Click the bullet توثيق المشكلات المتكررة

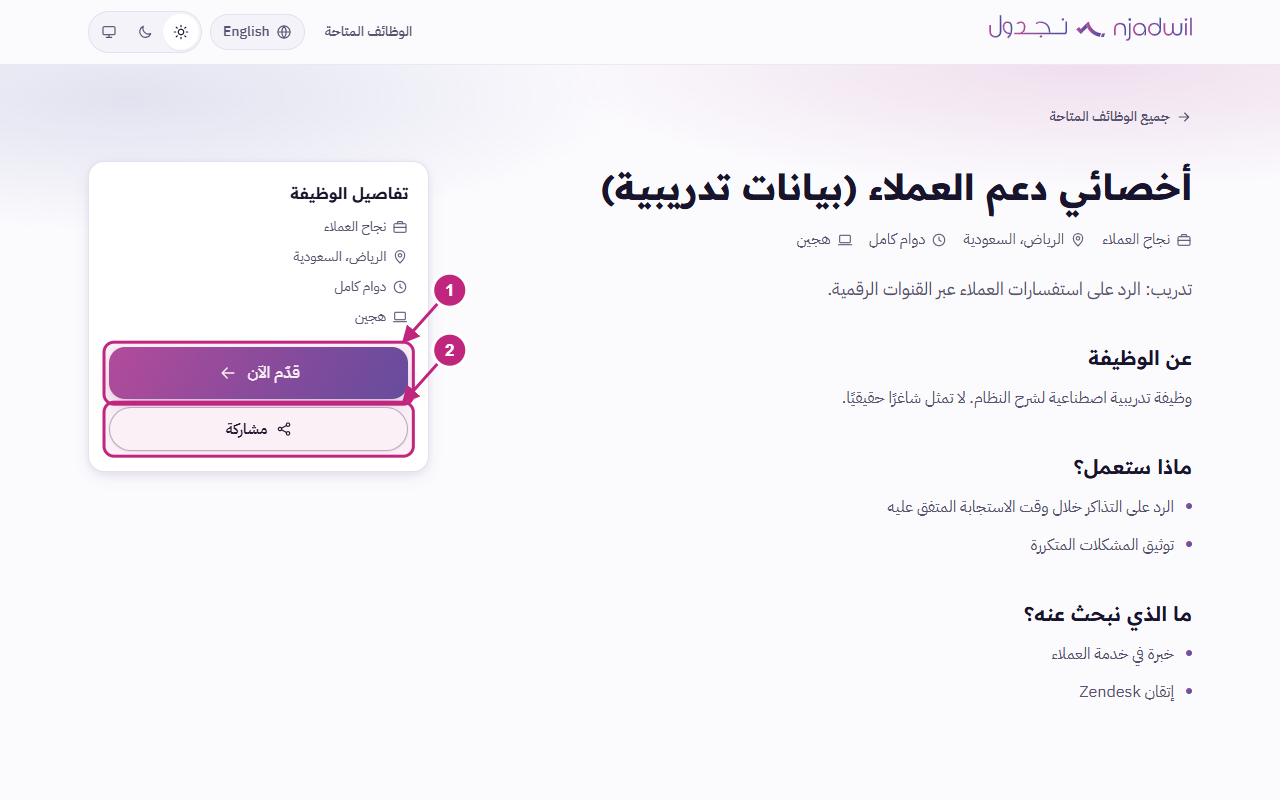click(1102, 545)
